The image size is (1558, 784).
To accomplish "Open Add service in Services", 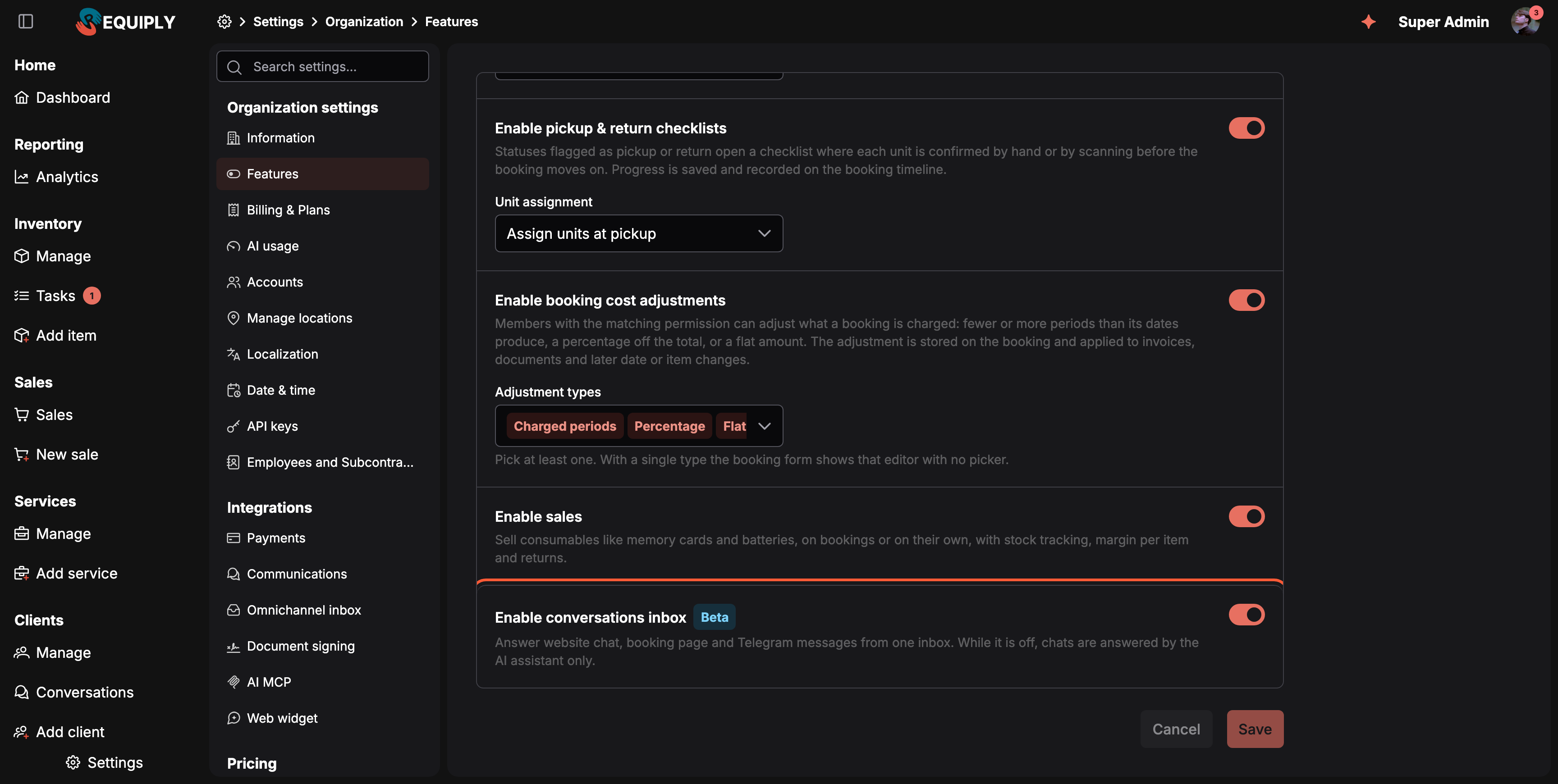I will click(x=66, y=573).
